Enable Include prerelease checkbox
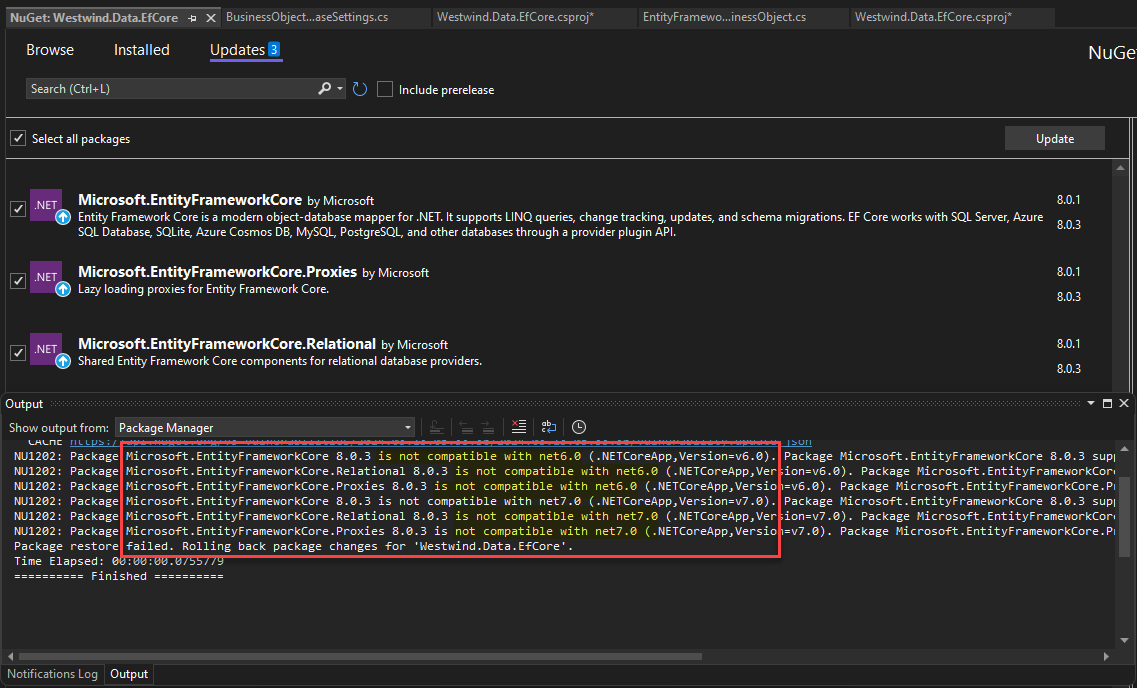 click(385, 89)
